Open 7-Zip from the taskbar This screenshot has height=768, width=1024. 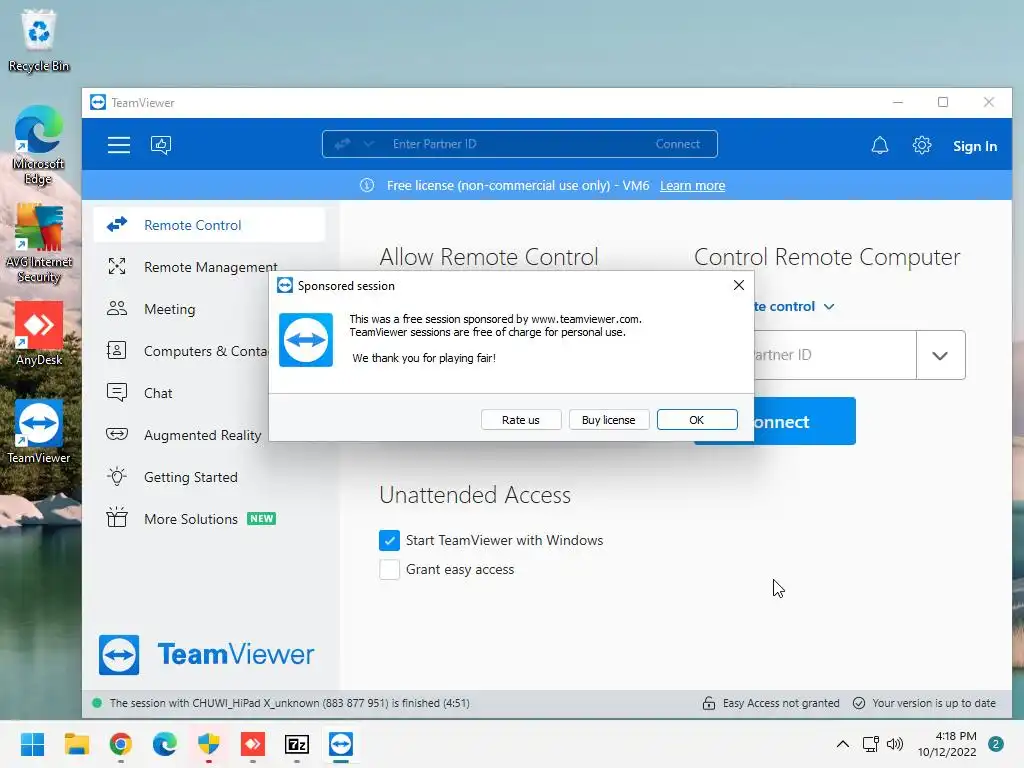297,744
